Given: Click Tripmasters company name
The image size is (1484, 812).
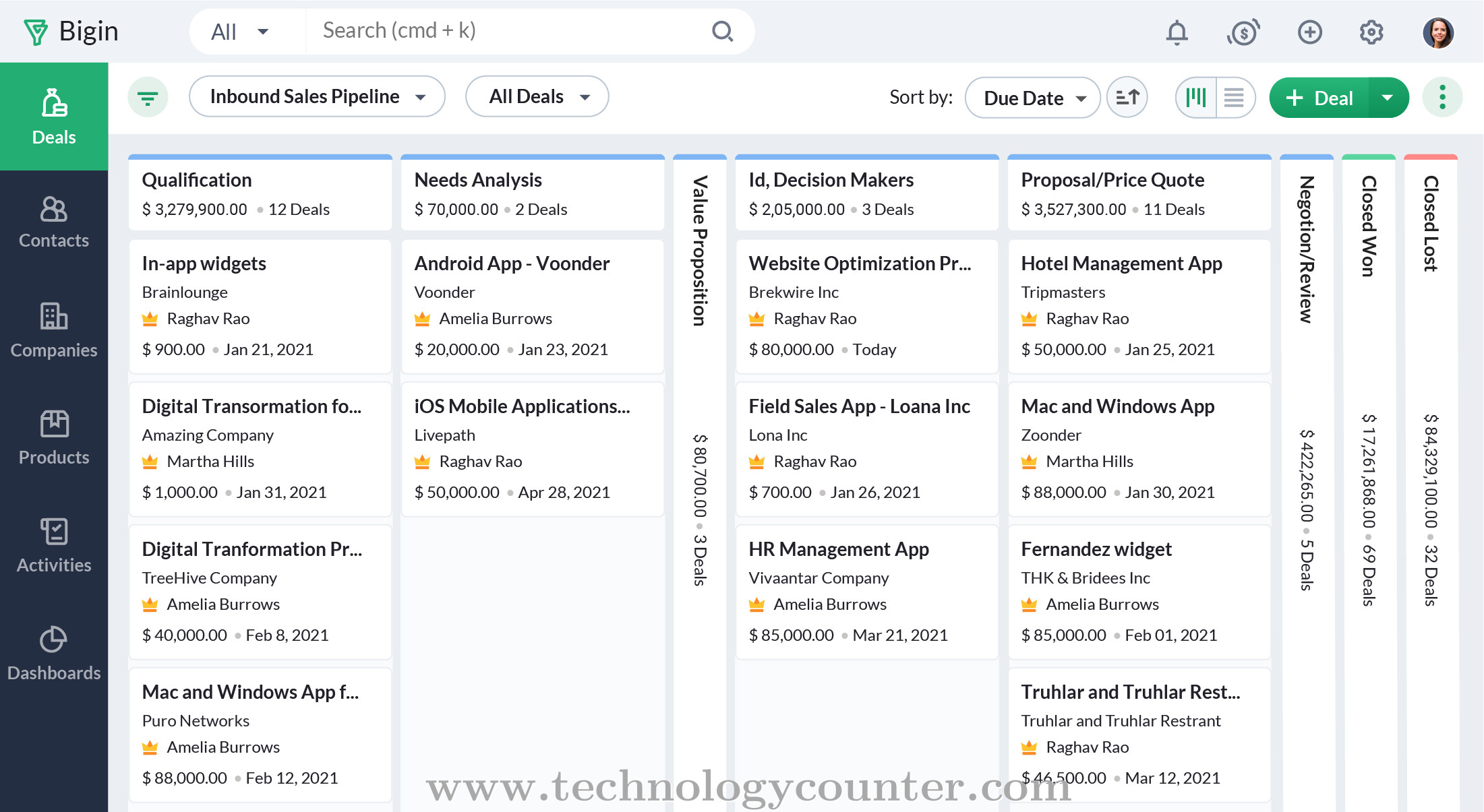Looking at the screenshot, I should [x=1063, y=292].
